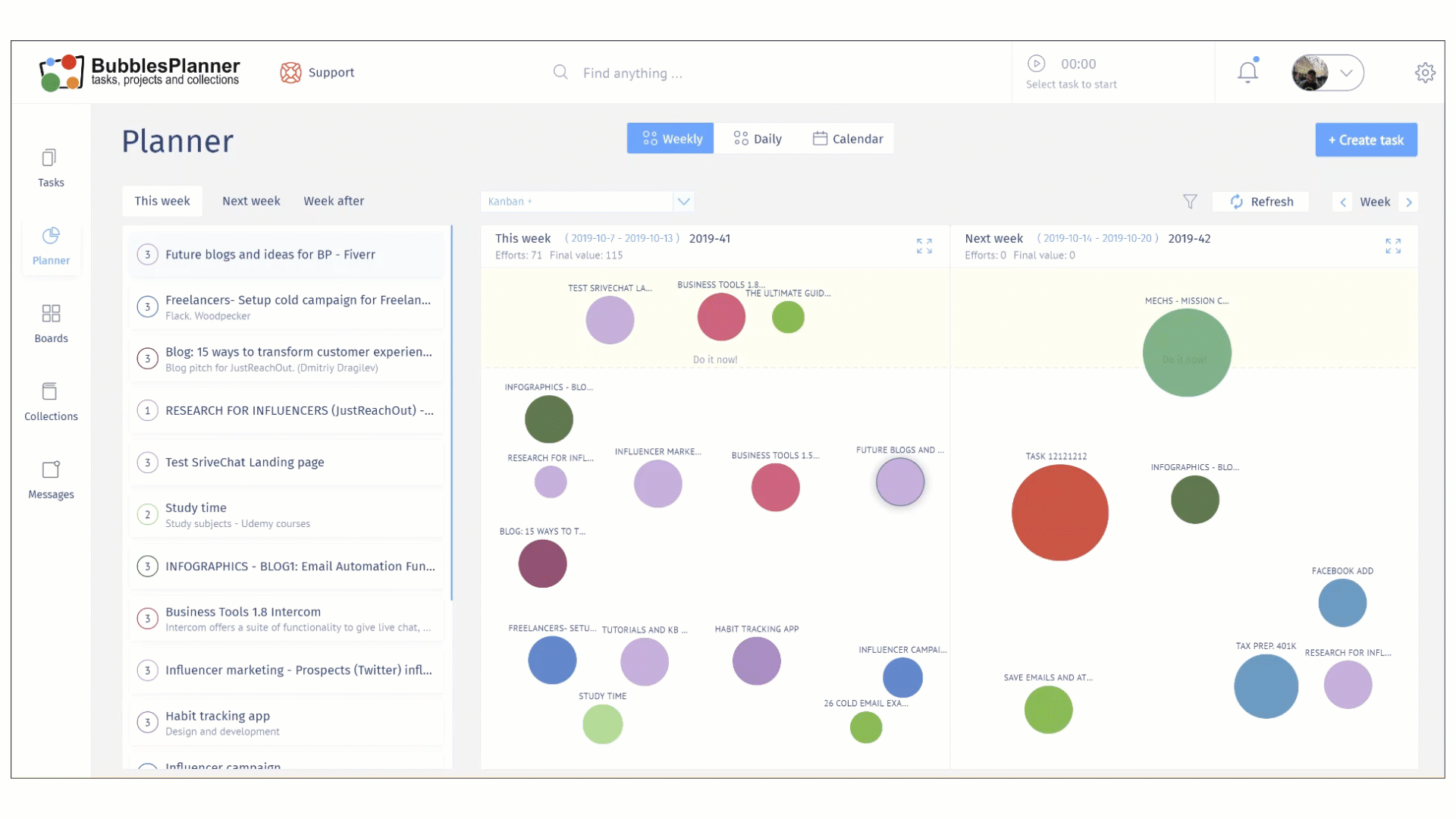The height and width of the screenshot is (819, 1456).
Task: Open RESEARCH FOR INFLUENCERS list task
Action: coord(287,410)
